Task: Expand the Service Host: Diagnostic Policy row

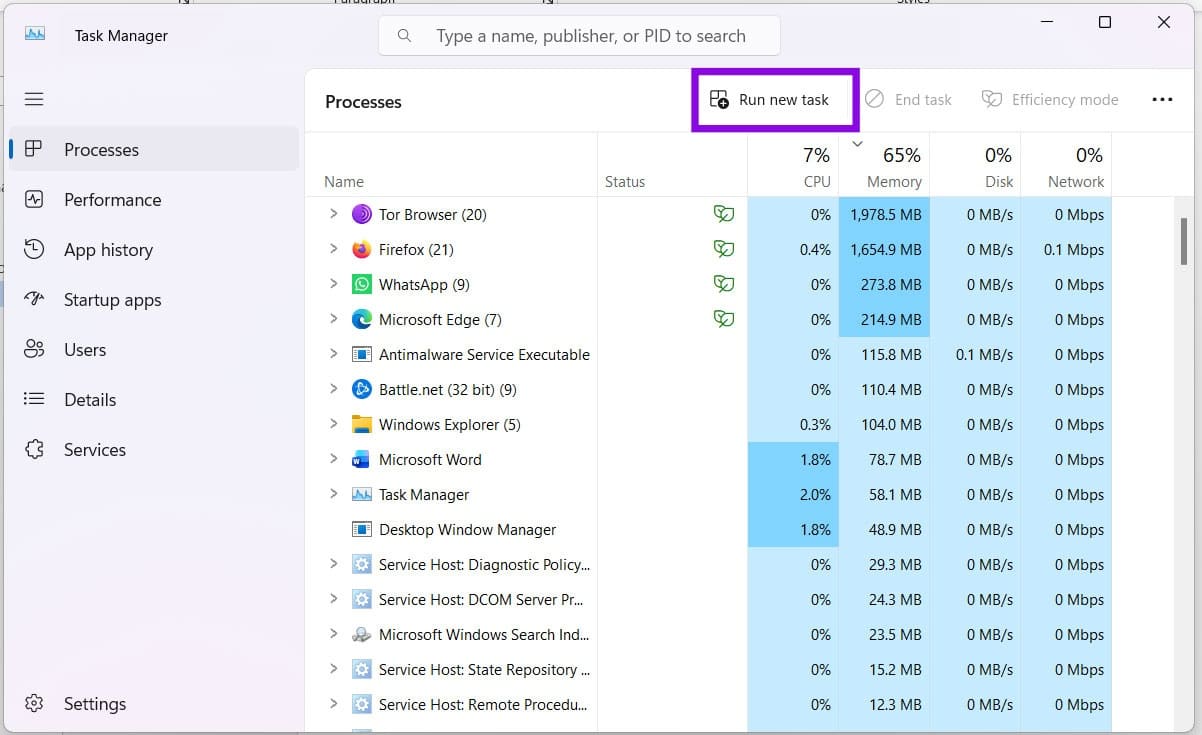Action: pyautogui.click(x=333, y=564)
